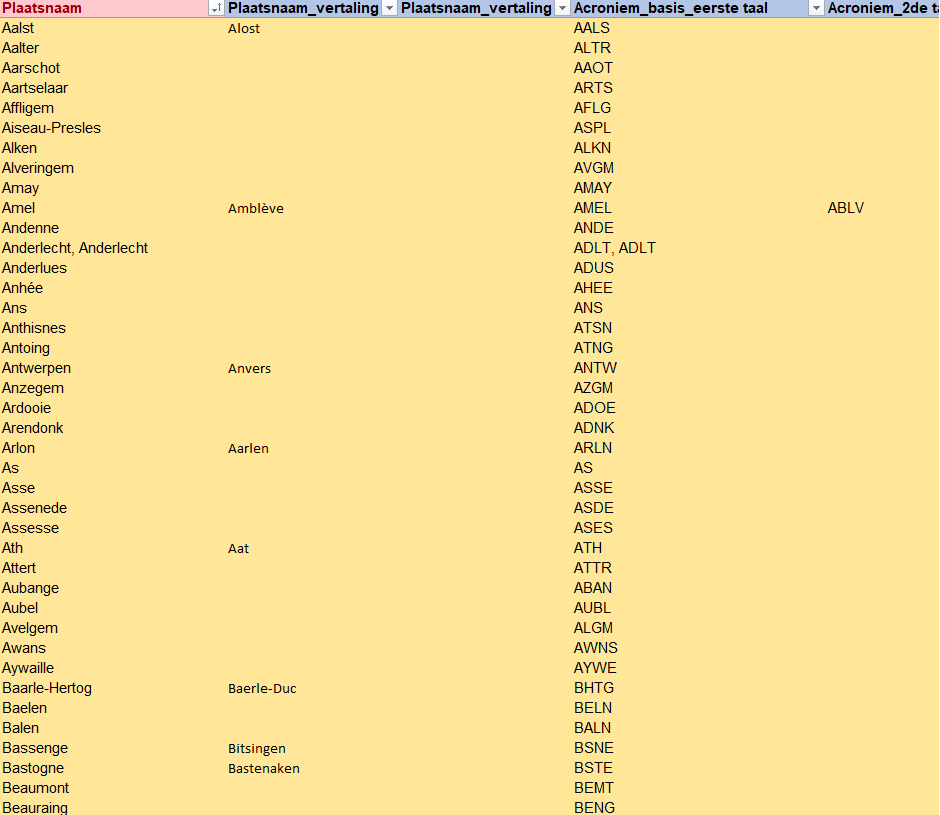Open the Plaatsnaam column sort filter dropdown
The image size is (940, 815).
click(215, 9)
